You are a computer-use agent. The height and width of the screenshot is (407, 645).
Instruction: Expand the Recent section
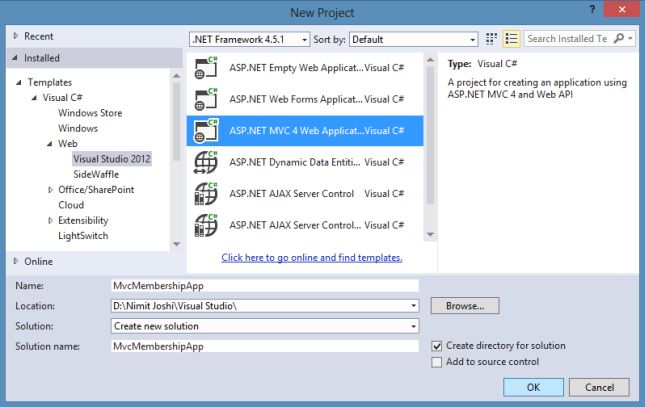16,36
